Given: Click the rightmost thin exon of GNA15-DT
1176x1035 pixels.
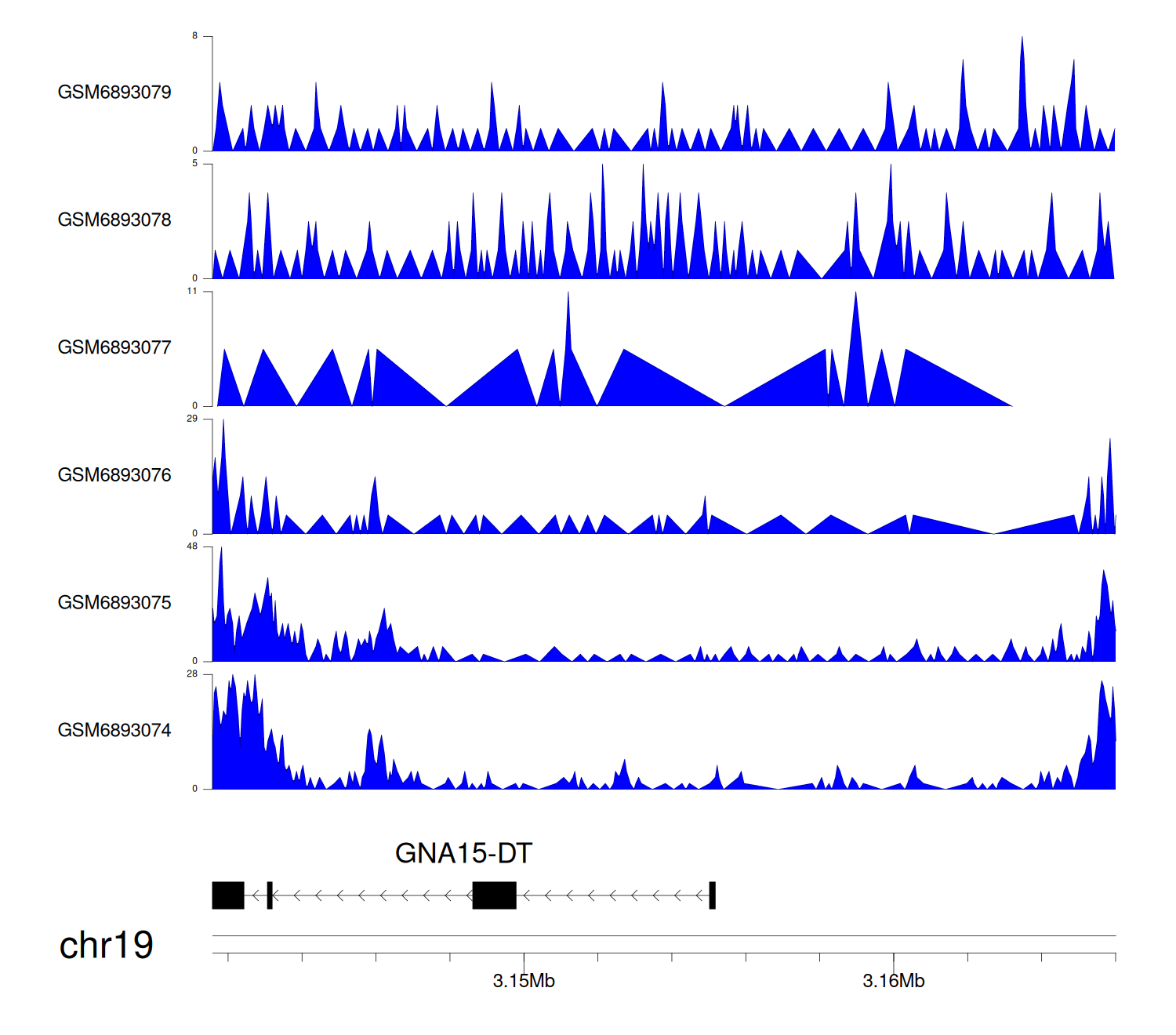Looking at the screenshot, I should pyautogui.click(x=712, y=895).
